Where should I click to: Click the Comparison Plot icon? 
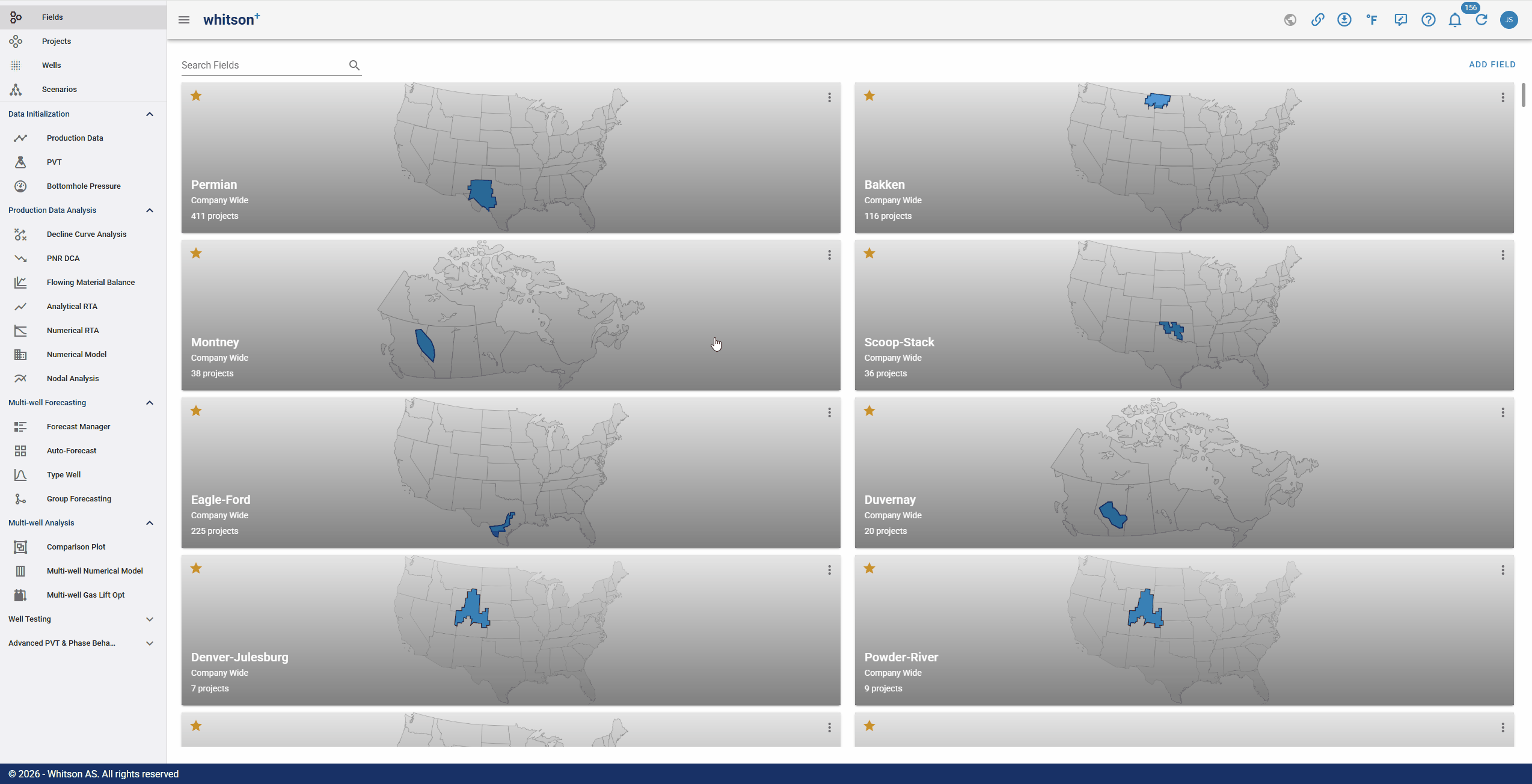click(x=20, y=547)
